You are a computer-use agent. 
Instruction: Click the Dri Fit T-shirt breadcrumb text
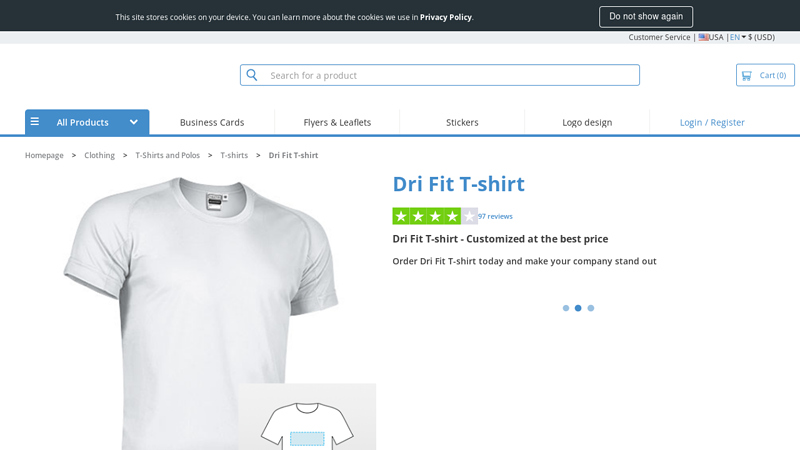293,155
